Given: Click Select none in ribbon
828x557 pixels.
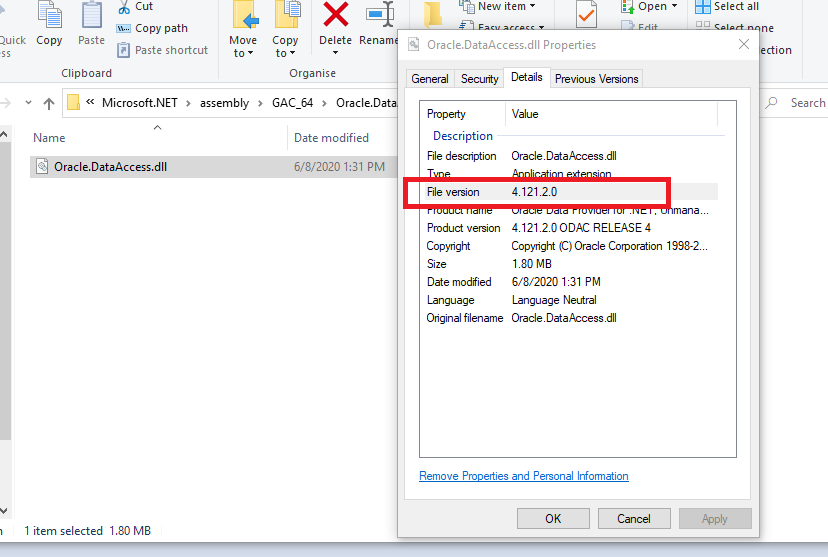Looking at the screenshot, I should (x=735, y=26).
